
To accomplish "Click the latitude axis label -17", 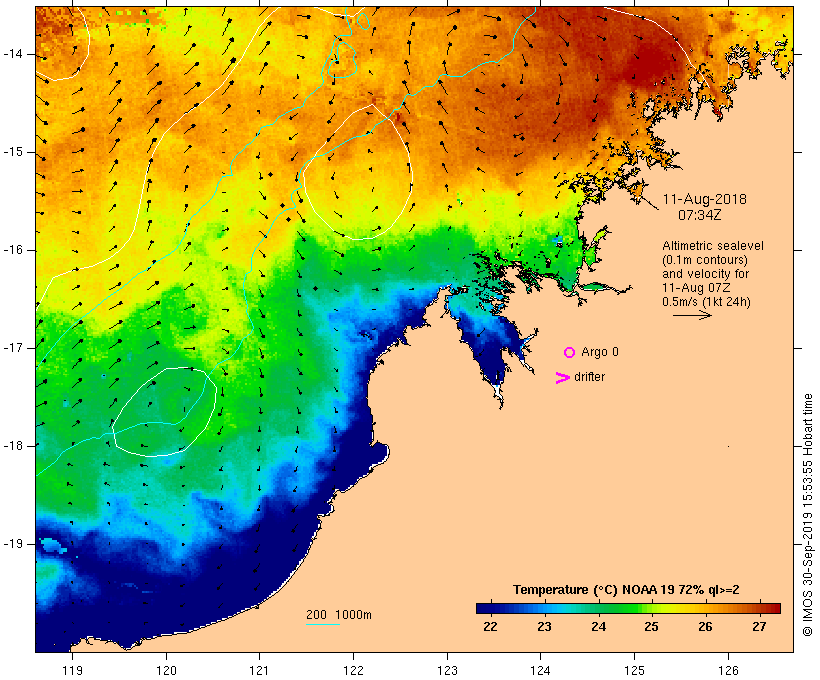I will (13, 348).
